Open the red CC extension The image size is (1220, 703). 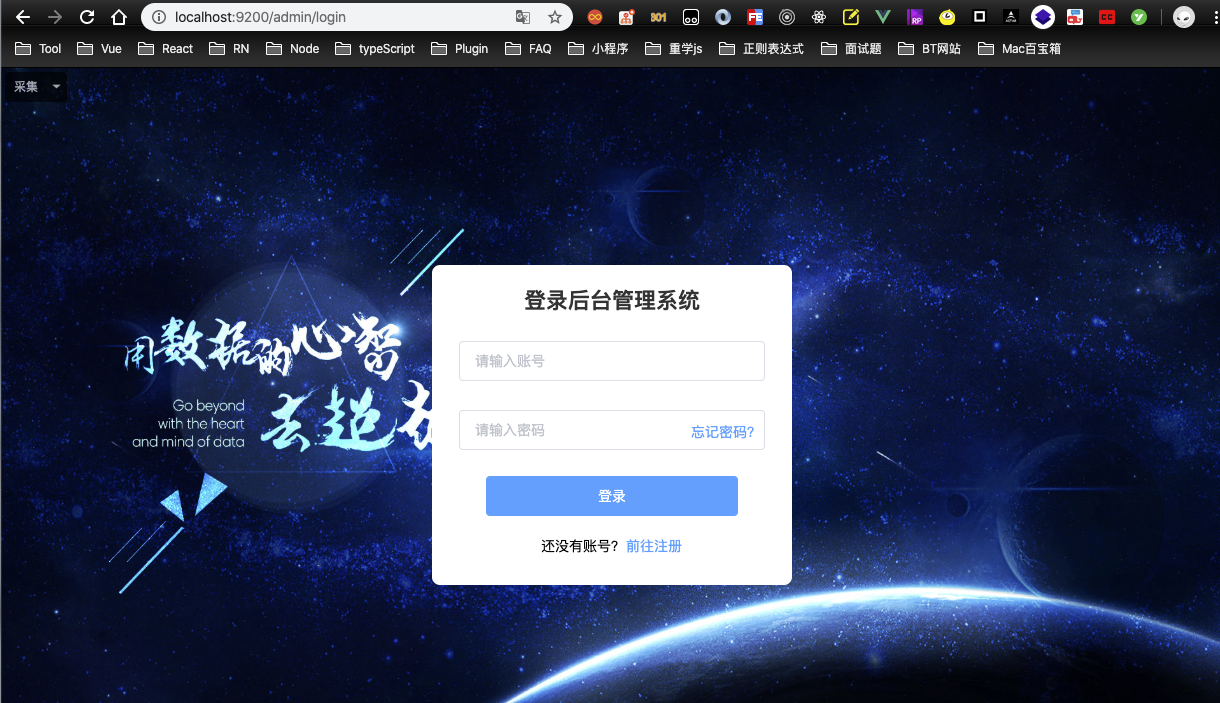tap(1107, 17)
